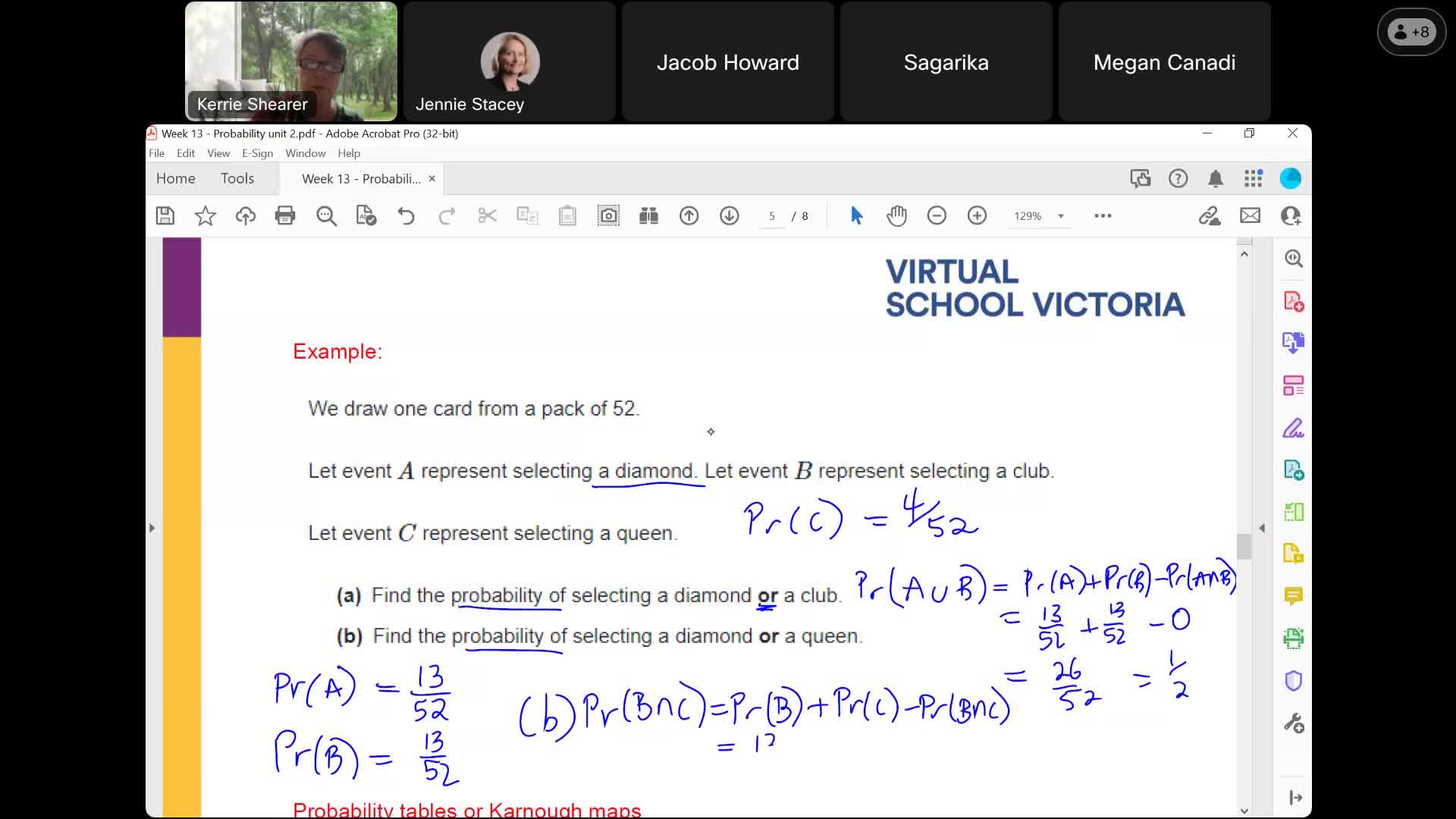The width and height of the screenshot is (1456, 819).
Task: Open the Edit menu
Action: coord(186,152)
